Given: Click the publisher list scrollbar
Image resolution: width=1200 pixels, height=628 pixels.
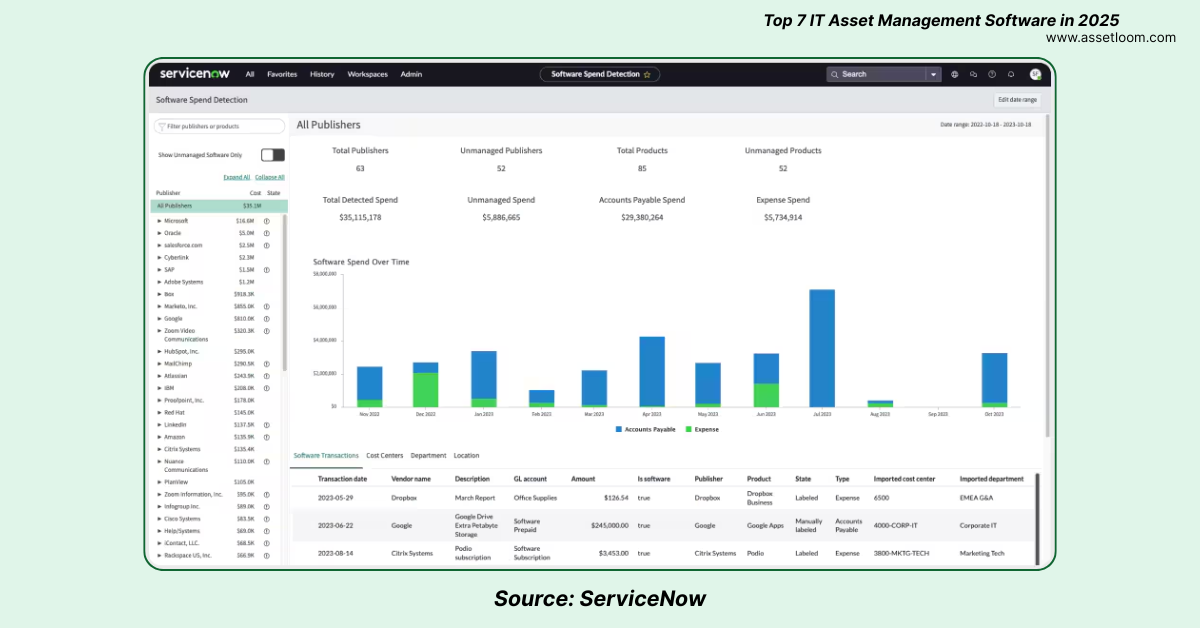Looking at the screenshot, I should point(285,292).
